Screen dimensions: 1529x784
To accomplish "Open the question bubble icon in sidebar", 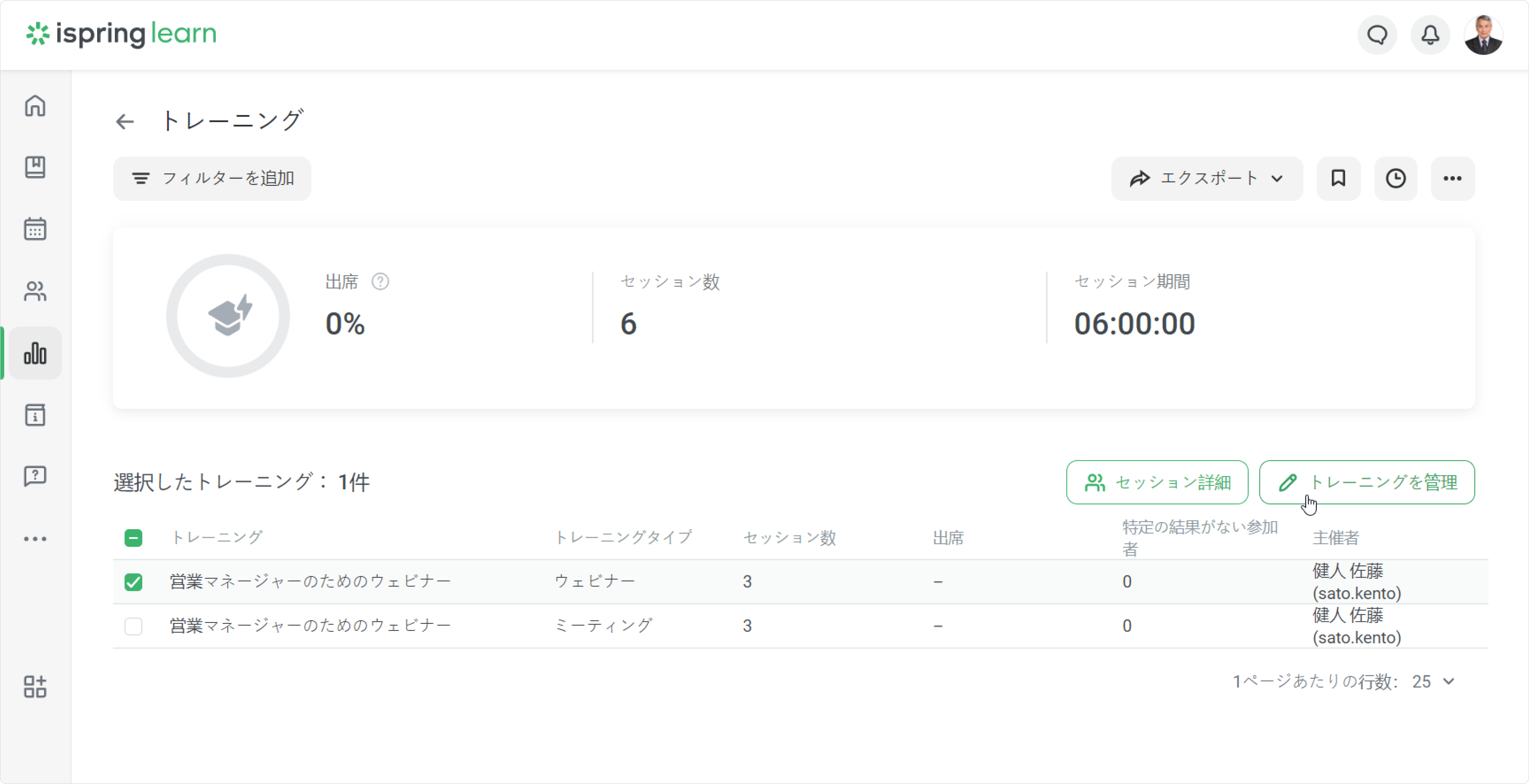I will click(35, 476).
